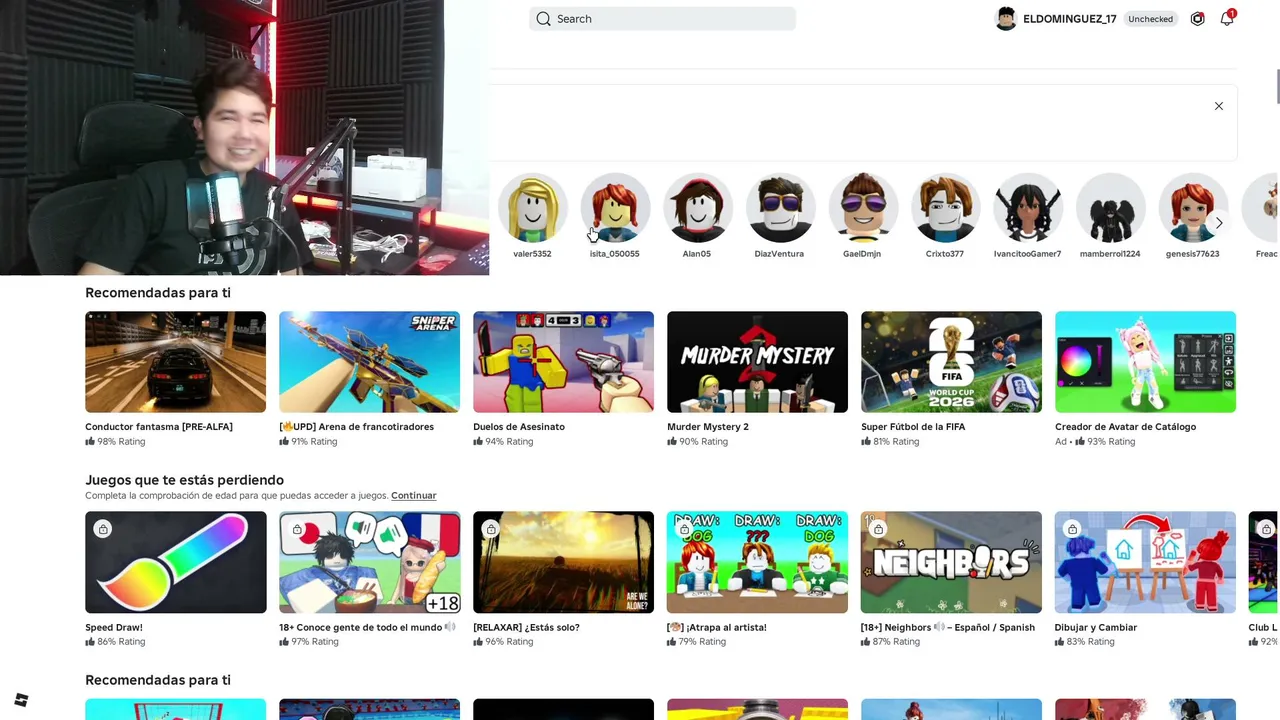This screenshot has height=720, width=1280.
Task: Open the 'Dibujar y Cambiar' thumbnail
Action: [x=1146, y=562]
